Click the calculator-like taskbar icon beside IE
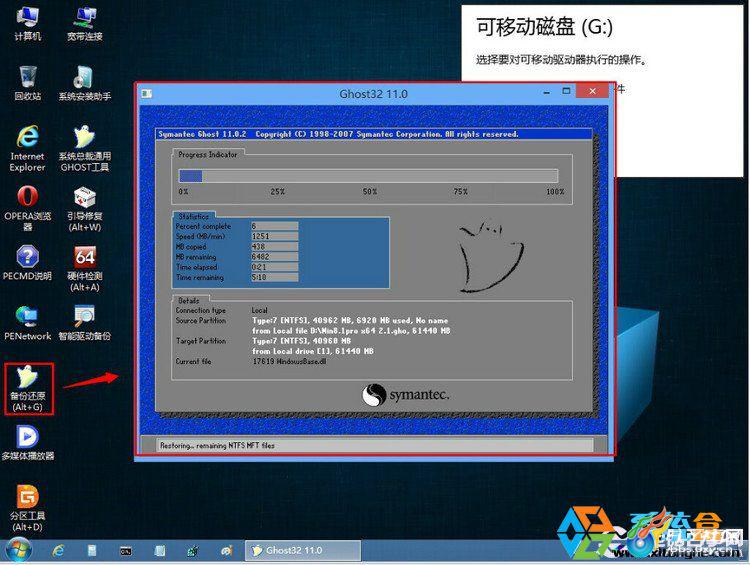The height and width of the screenshot is (565, 750). point(92,551)
